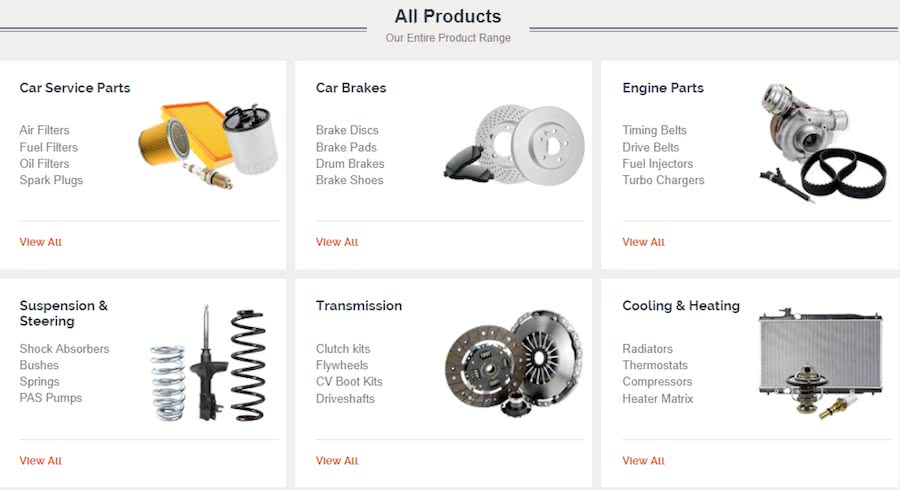900x490 pixels.
Task: Click the radiator cooling product image
Action: pyautogui.click(x=820, y=364)
